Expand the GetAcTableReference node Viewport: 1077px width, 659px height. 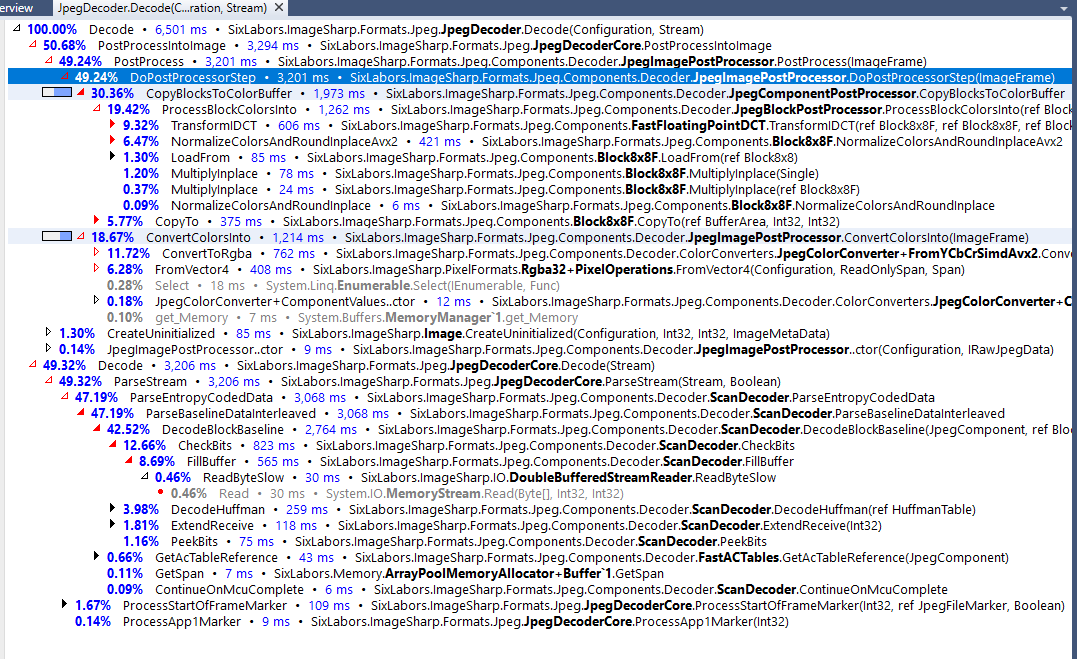[96, 556]
